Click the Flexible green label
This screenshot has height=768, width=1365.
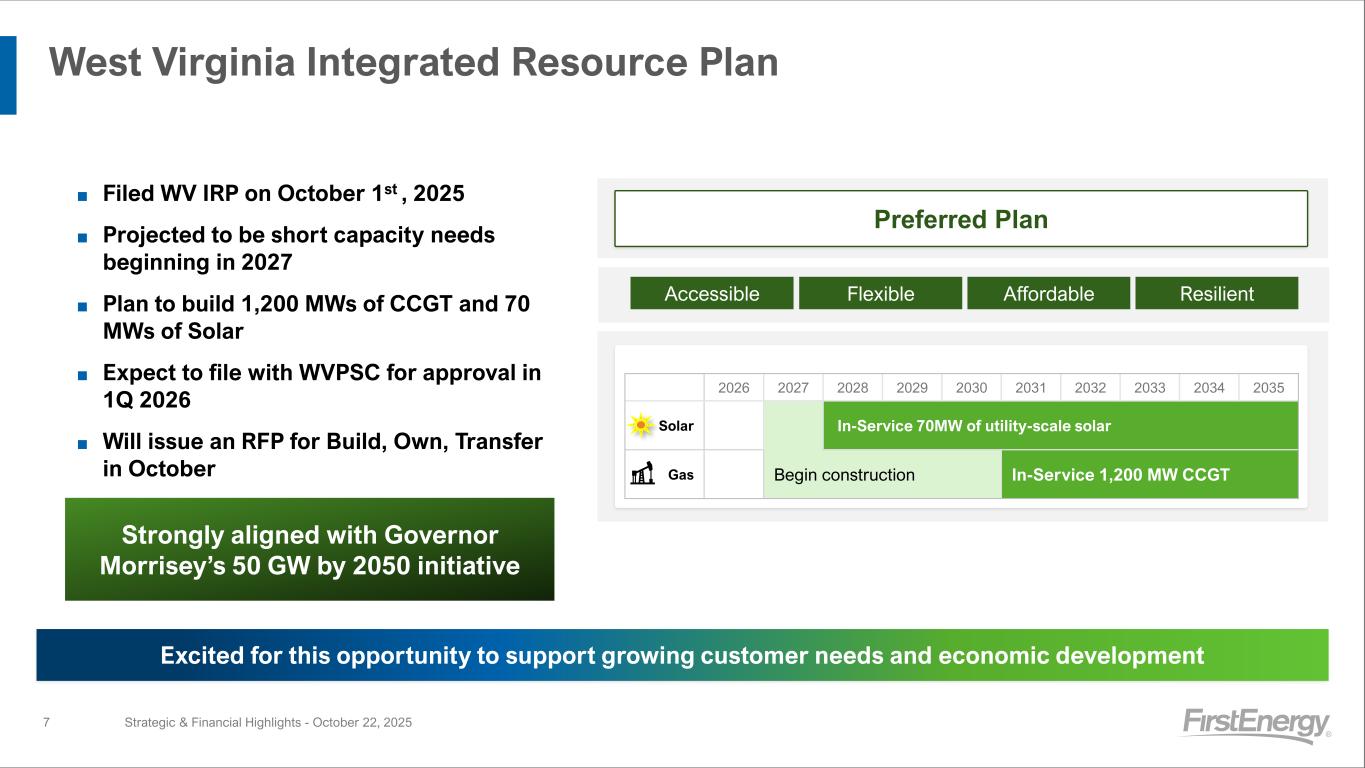(x=881, y=293)
